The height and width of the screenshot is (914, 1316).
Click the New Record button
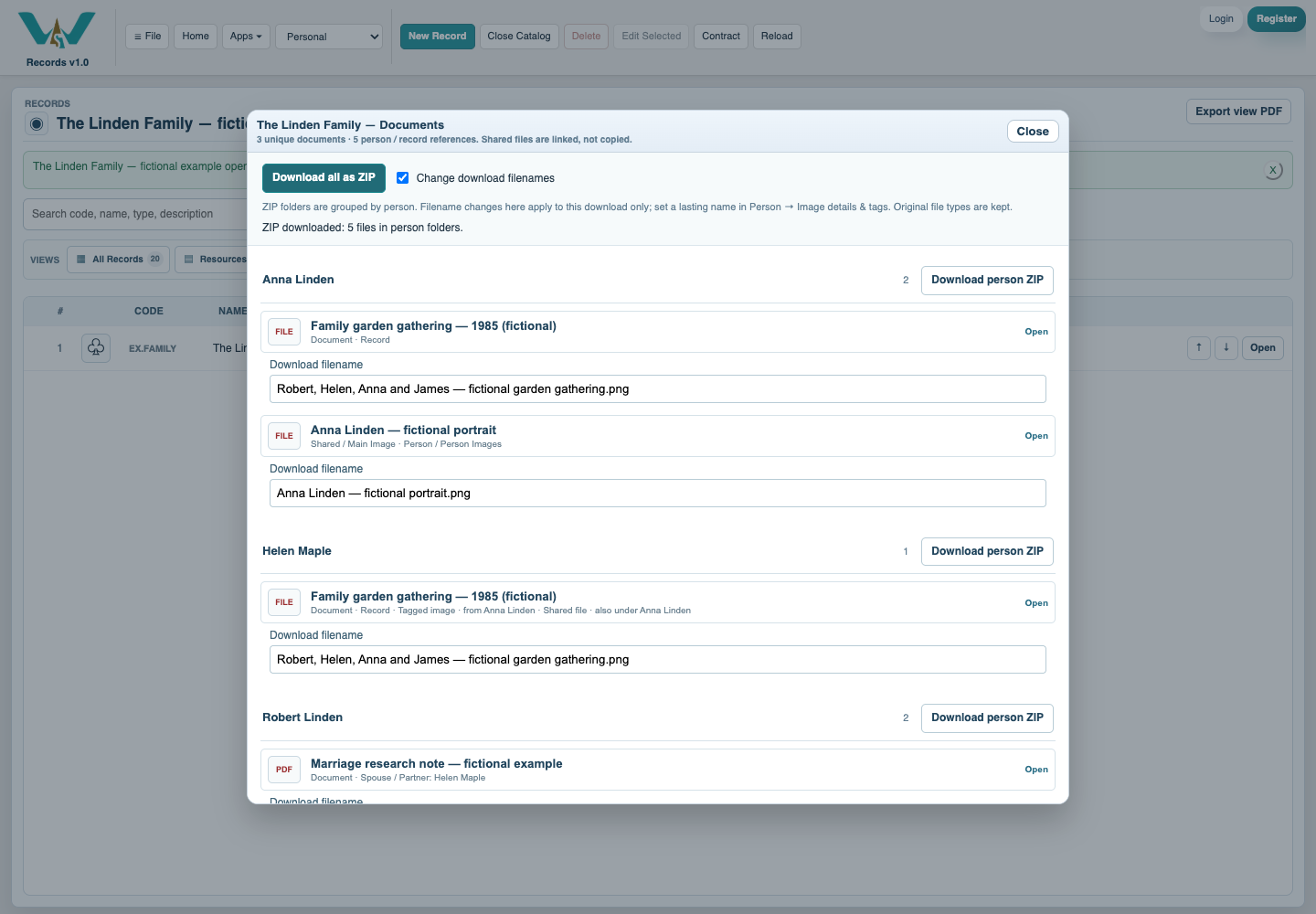tap(438, 37)
